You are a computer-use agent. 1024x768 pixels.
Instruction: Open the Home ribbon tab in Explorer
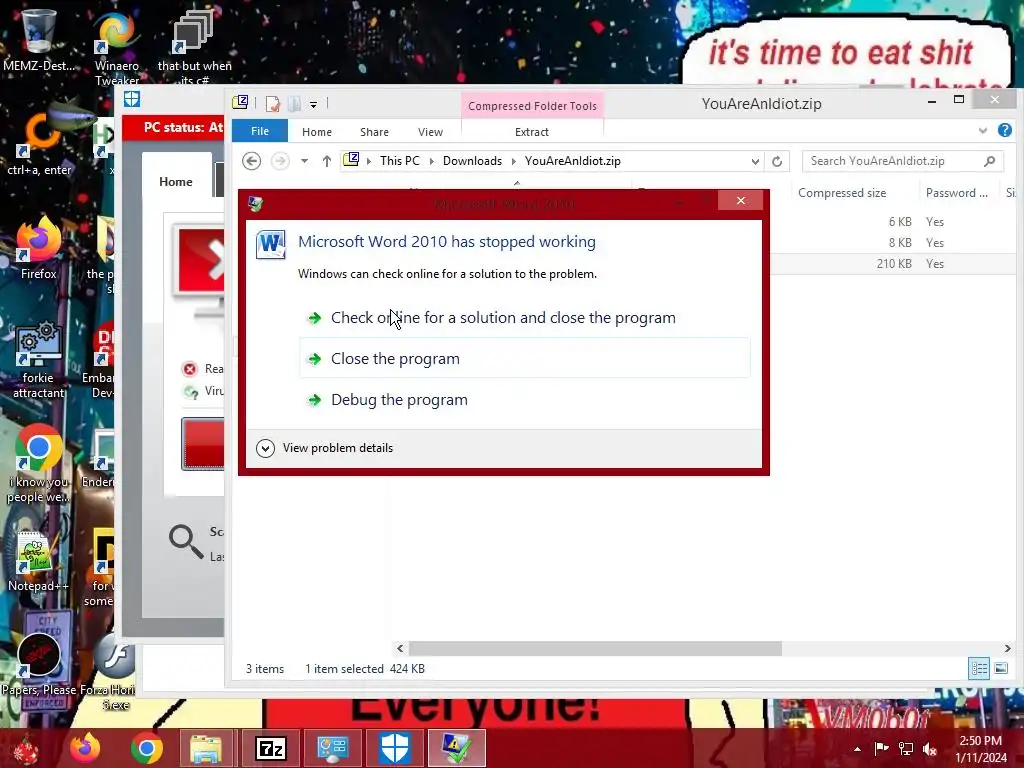point(317,132)
